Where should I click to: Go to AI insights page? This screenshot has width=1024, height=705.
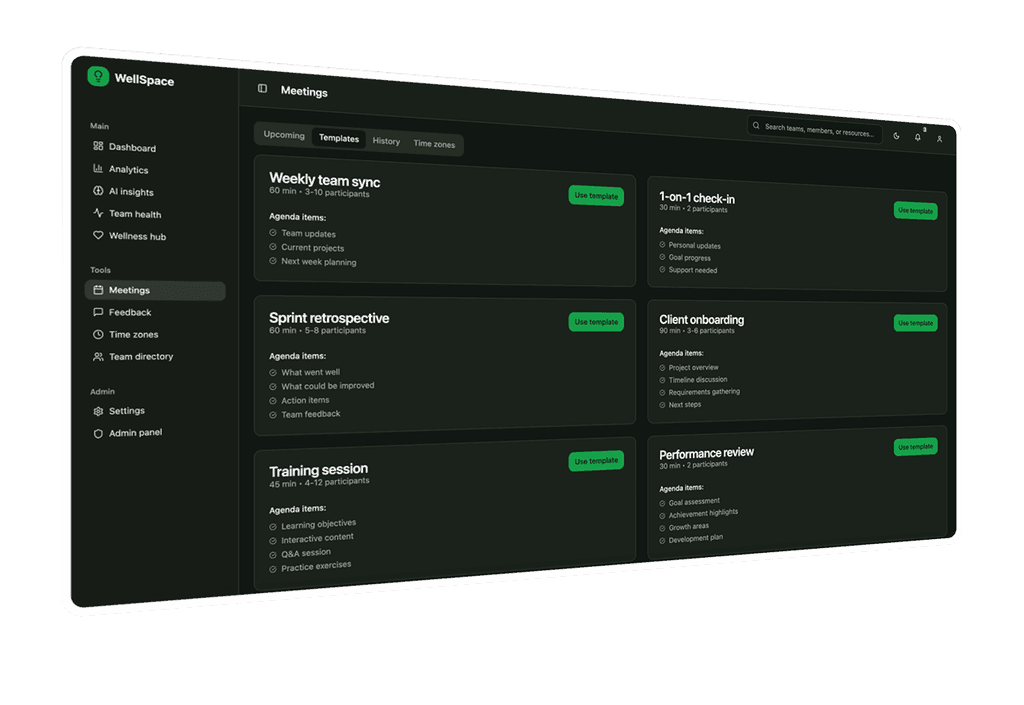click(155, 191)
